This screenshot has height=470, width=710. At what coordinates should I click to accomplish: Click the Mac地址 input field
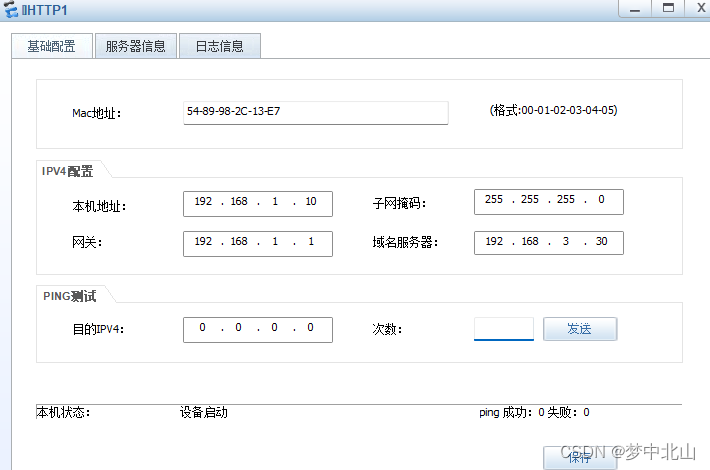click(316, 112)
